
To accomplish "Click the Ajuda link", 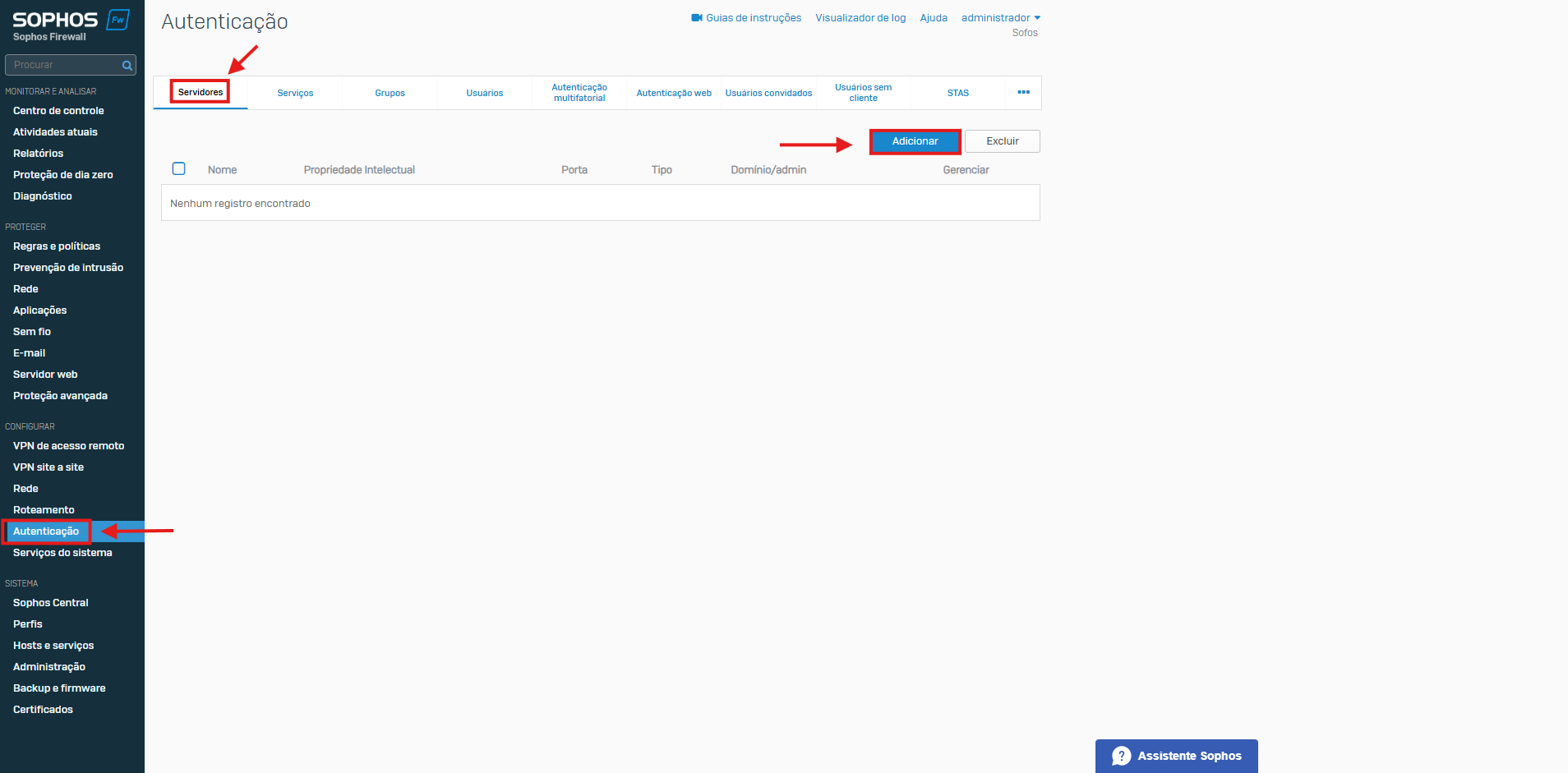I will pos(934,17).
